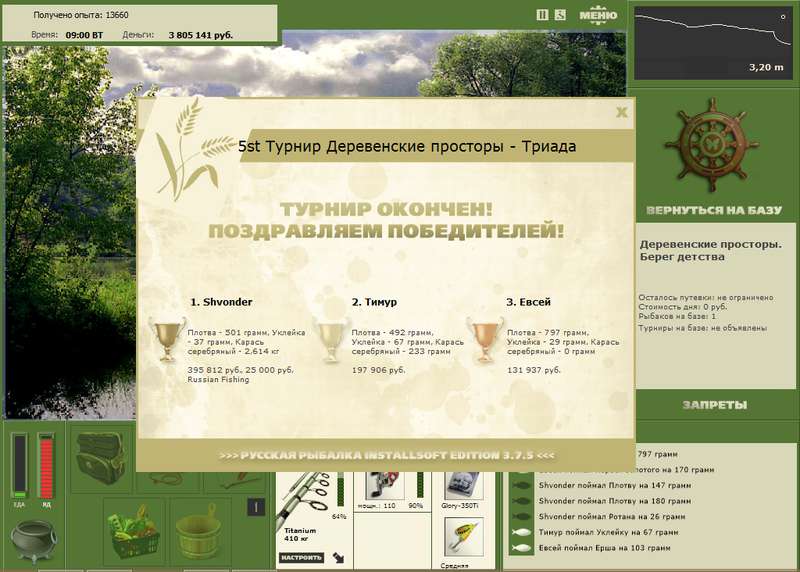Click fish icon beside Евсей Ерша log entry
Viewport: 800px width, 572px height.
(x=522, y=548)
